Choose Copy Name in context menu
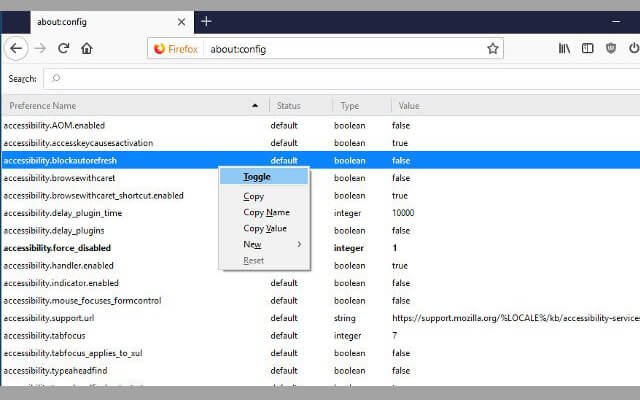Viewport: 640px width, 400px height. click(x=264, y=212)
